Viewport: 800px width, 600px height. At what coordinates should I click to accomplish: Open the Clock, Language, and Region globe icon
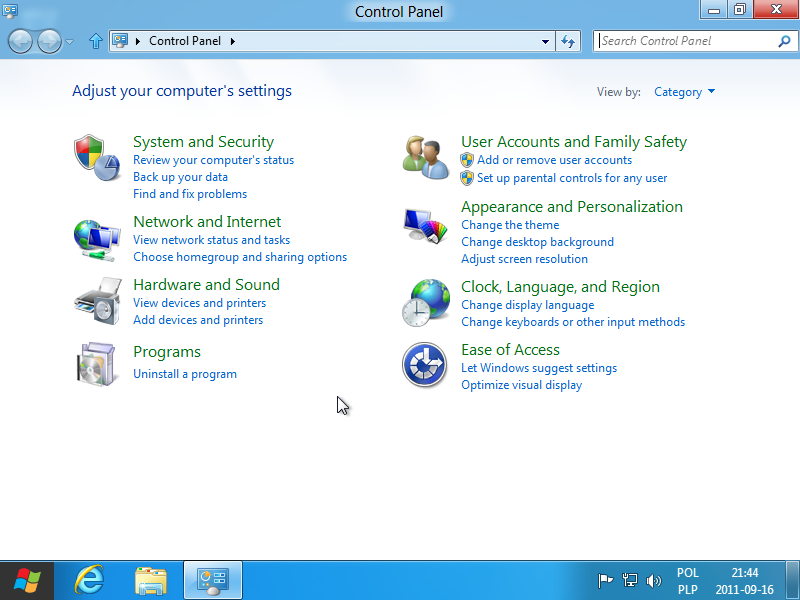(426, 303)
